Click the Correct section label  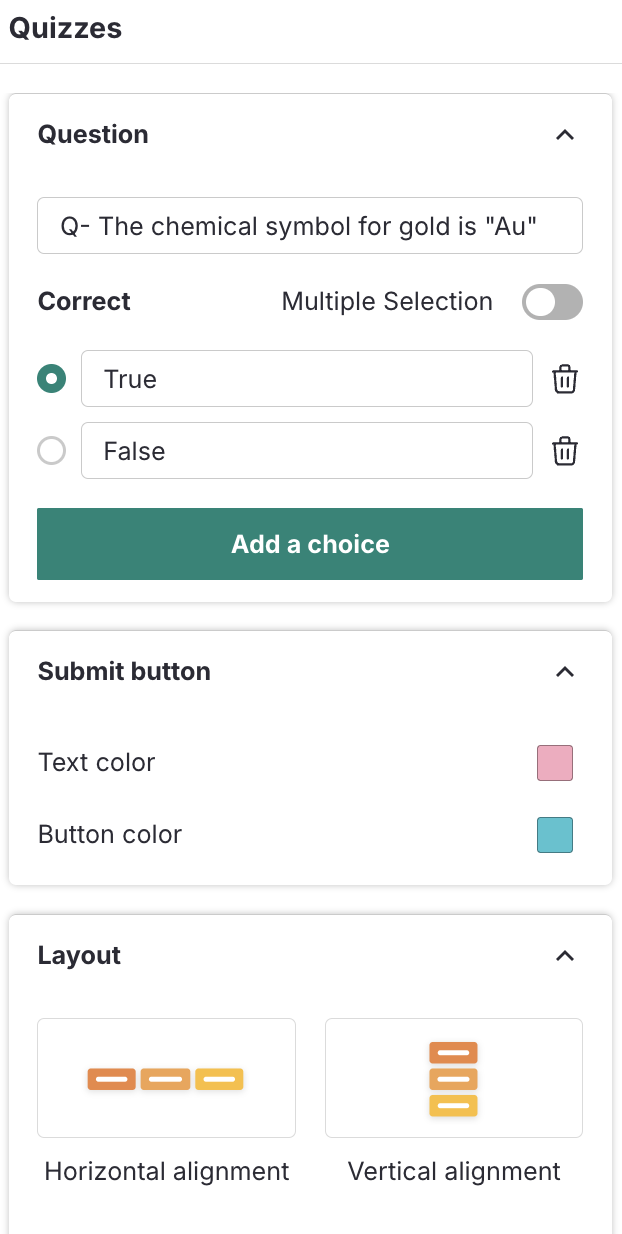click(84, 301)
